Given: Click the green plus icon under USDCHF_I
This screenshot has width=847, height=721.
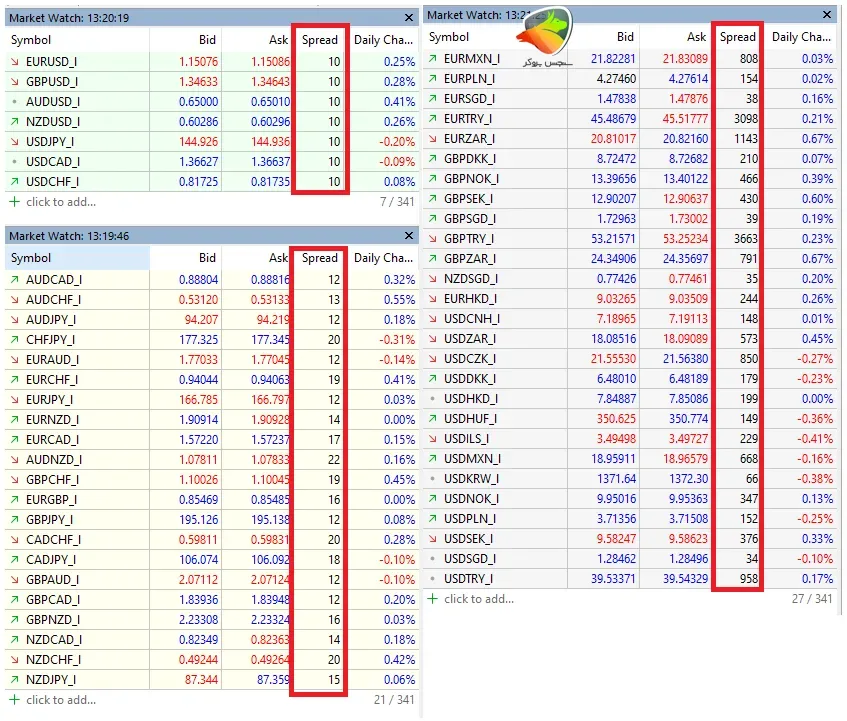Looking at the screenshot, I should click(x=15, y=202).
